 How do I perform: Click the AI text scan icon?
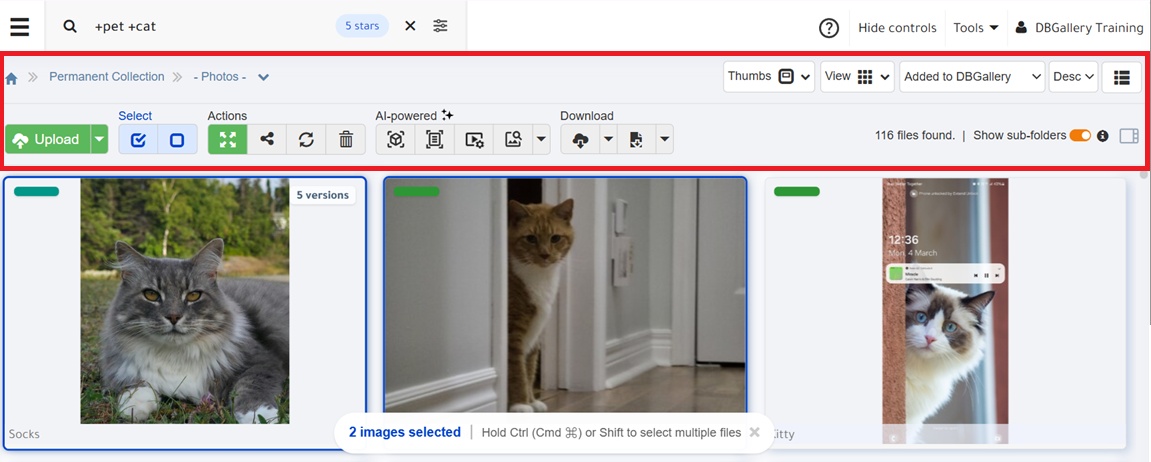click(x=434, y=140)
